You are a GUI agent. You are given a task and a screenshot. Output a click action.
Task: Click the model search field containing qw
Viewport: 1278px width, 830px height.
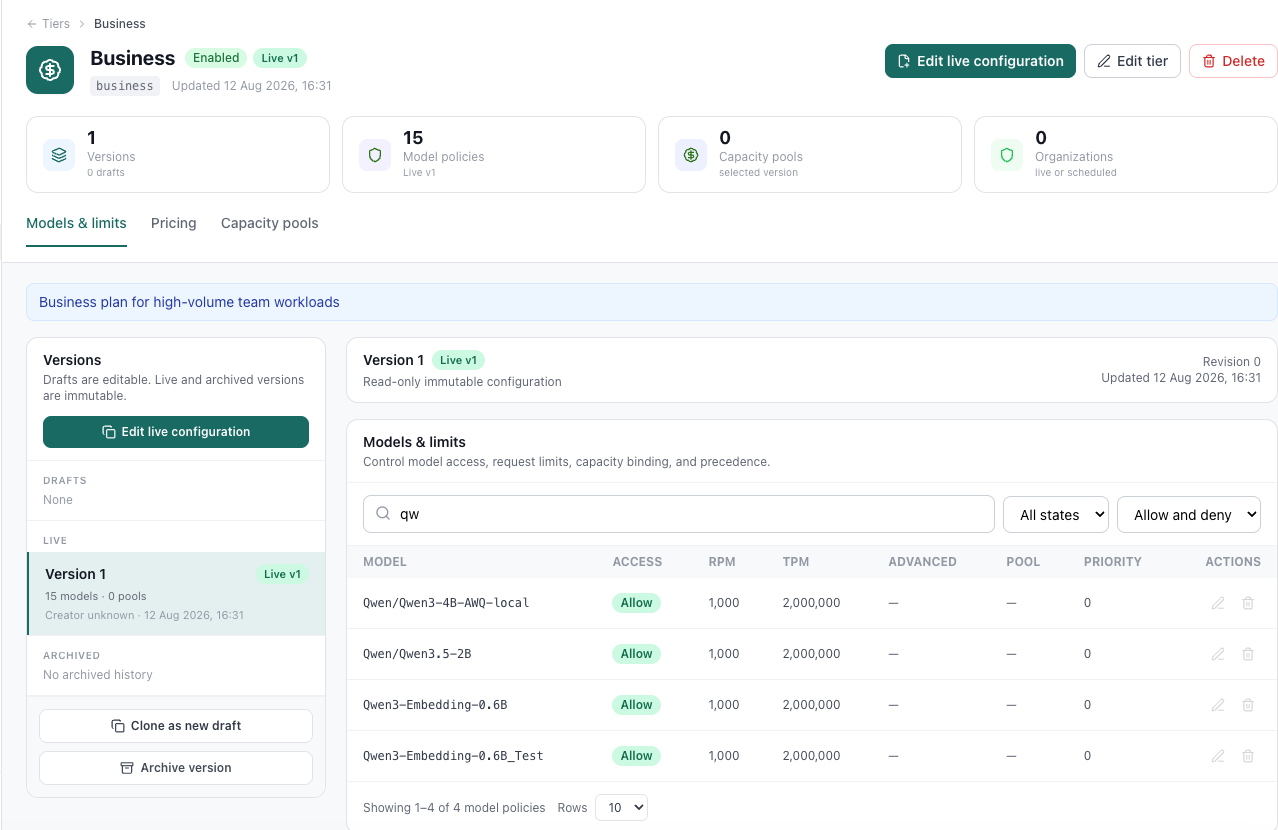point(679,514)
